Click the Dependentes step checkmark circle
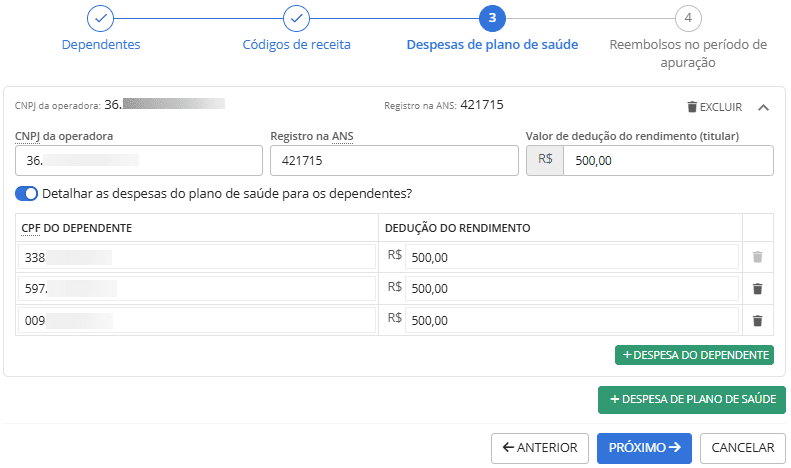The image size is (791, 468). 100,19
